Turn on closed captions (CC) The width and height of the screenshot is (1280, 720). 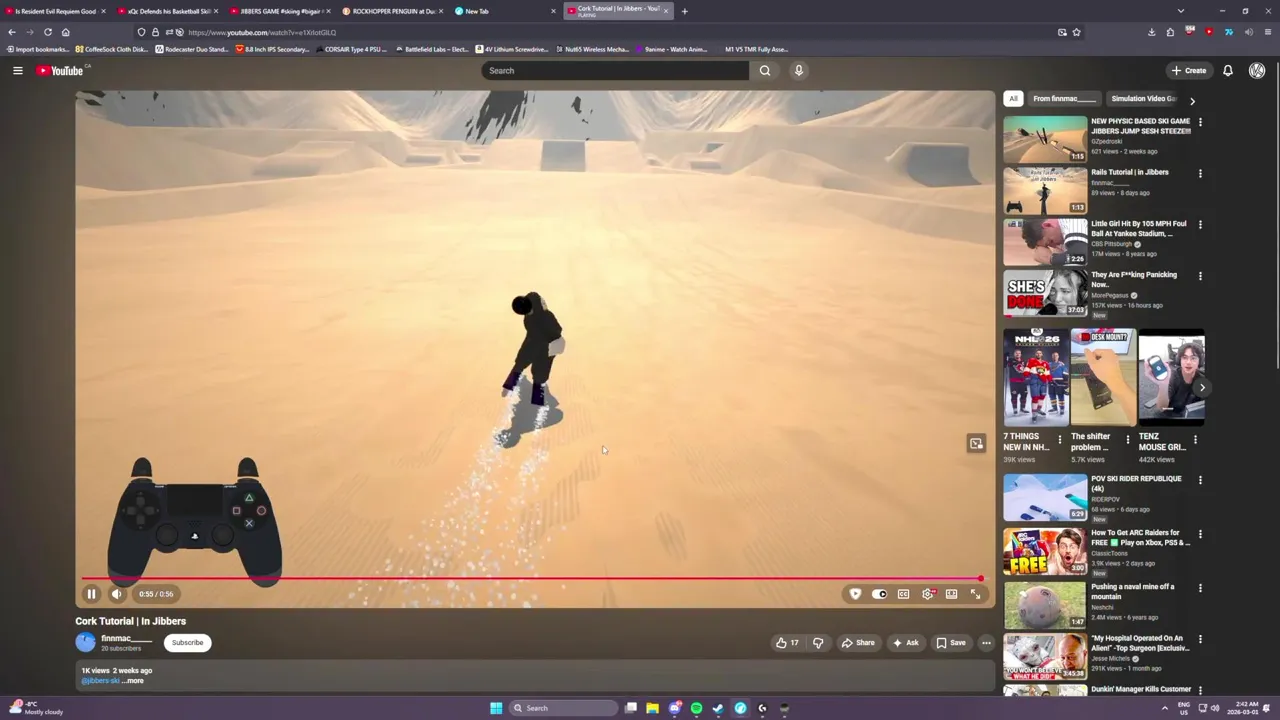[x=903, y=594]
